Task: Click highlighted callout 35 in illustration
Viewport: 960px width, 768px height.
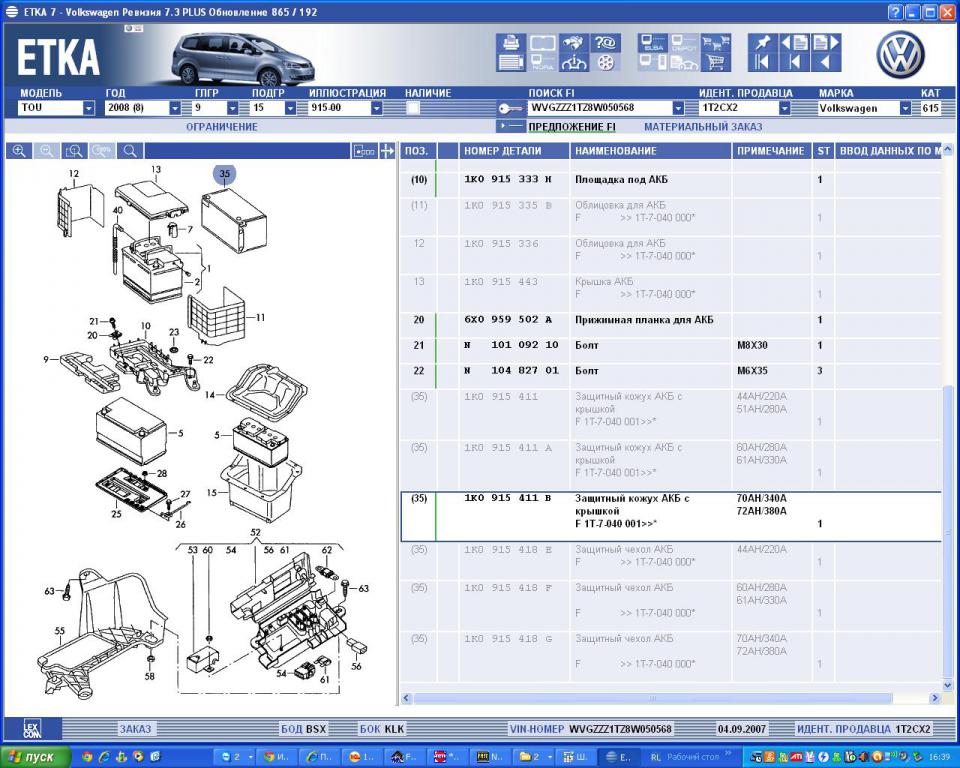Action: coord(225,174)
